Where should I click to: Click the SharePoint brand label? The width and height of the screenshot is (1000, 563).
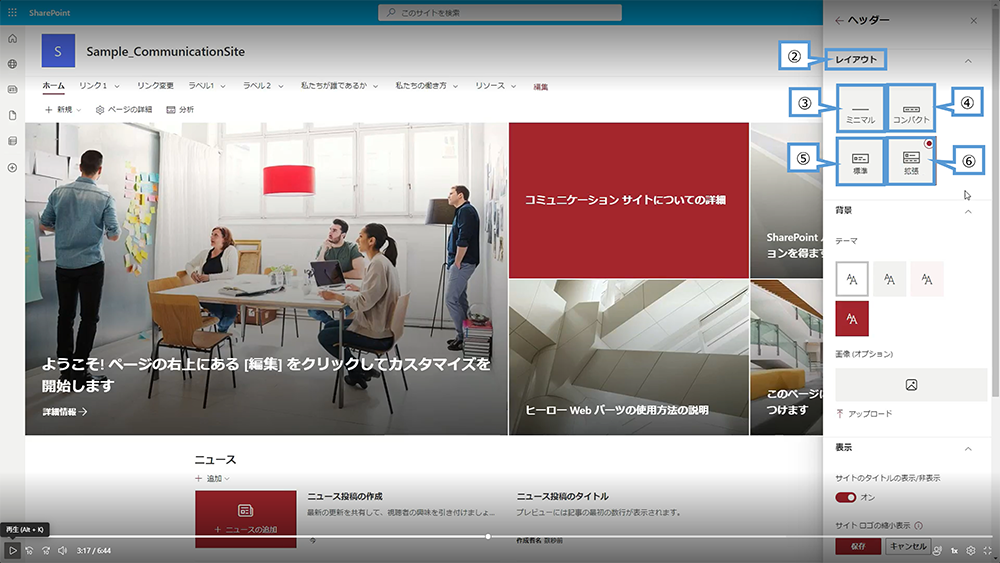click(x=50, y=13)
